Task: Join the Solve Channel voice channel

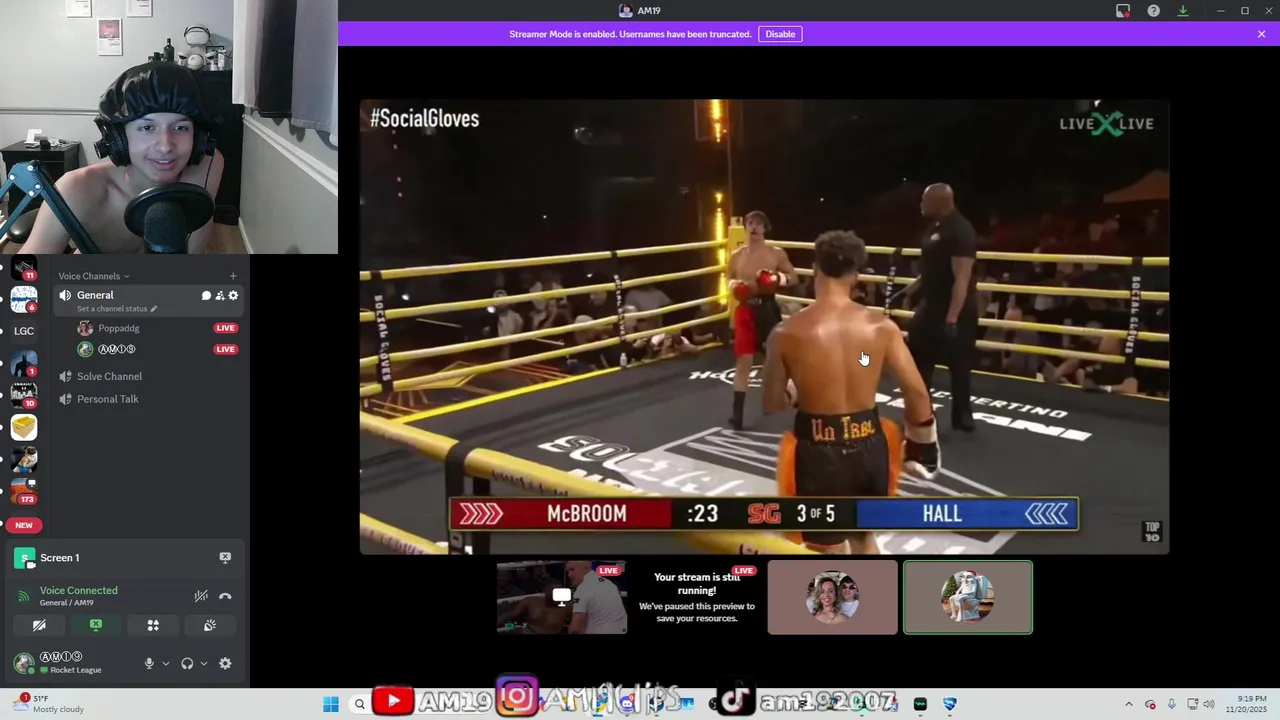Action: [x=109, y=376]
